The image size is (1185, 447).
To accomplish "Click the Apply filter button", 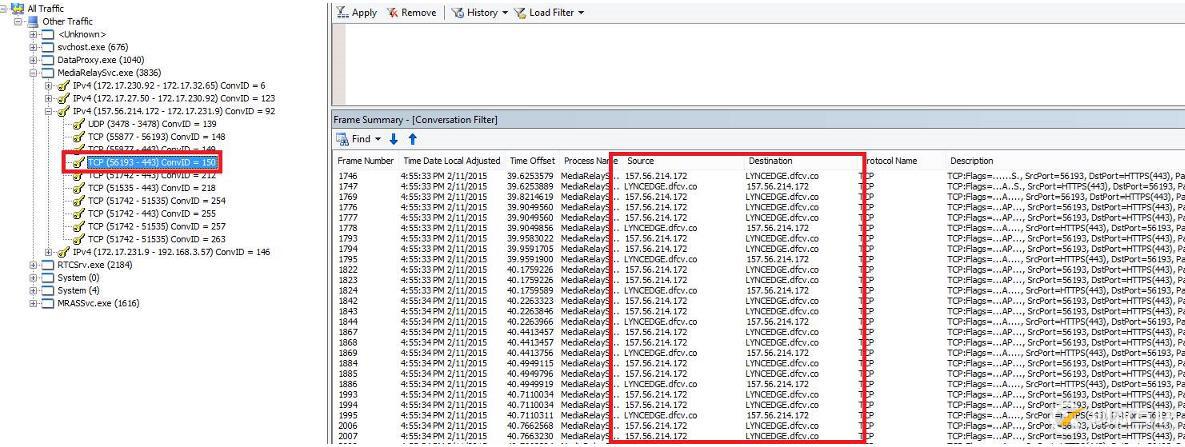I will click(356, 13).
